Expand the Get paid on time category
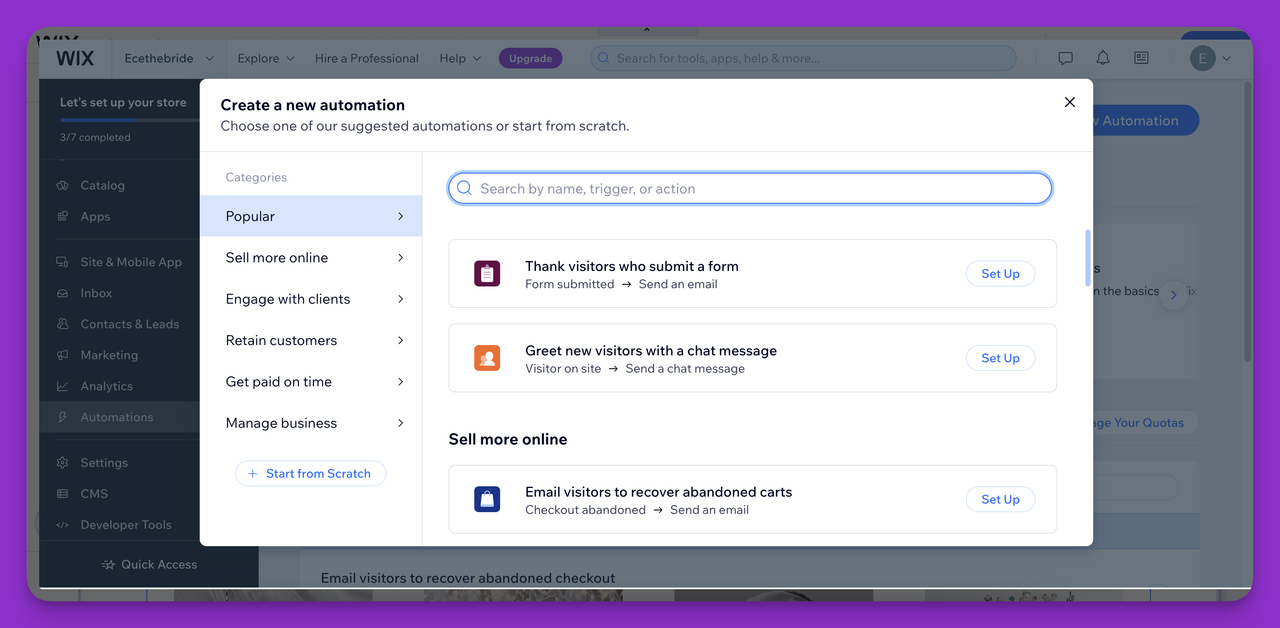 tap(311, 382)
